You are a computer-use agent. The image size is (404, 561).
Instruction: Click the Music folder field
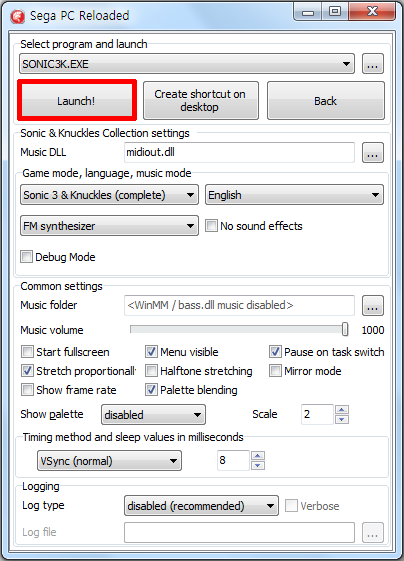click(x=239, y=305)
